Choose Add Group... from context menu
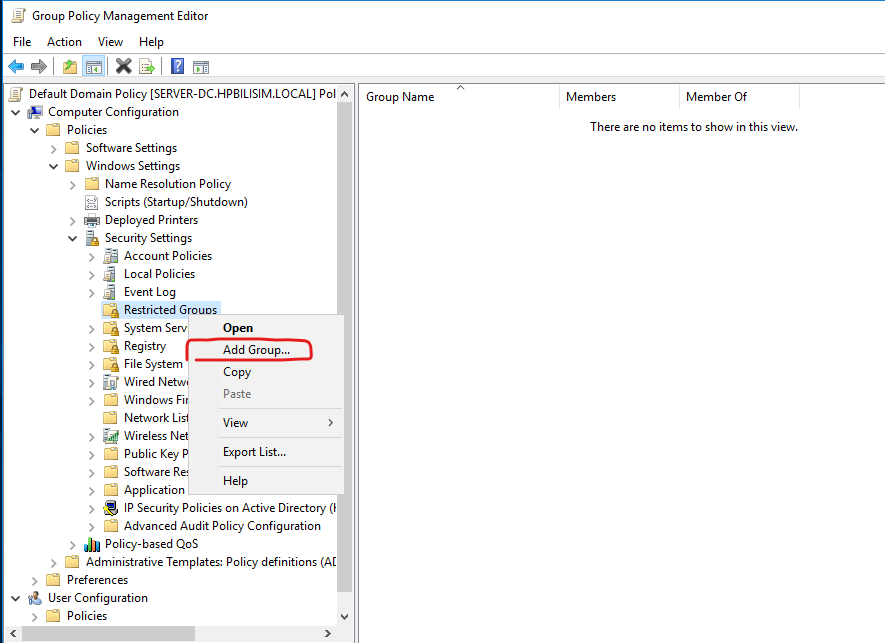 pyautogui.click(x=266, y=350)
